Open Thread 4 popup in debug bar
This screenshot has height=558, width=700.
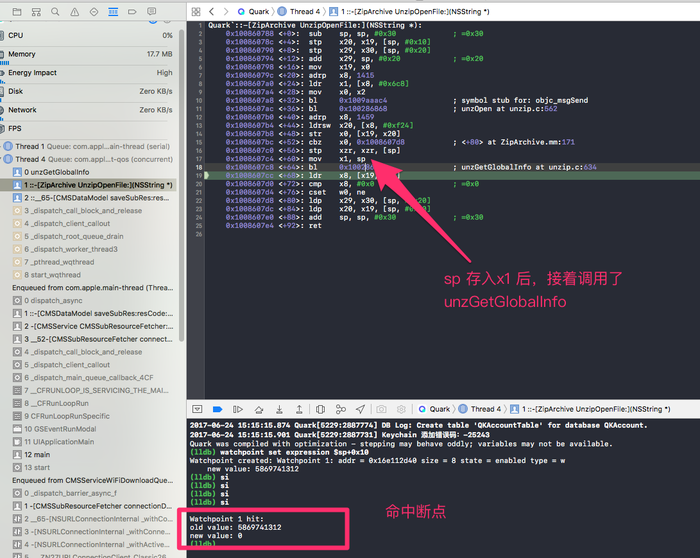(480, 409)
